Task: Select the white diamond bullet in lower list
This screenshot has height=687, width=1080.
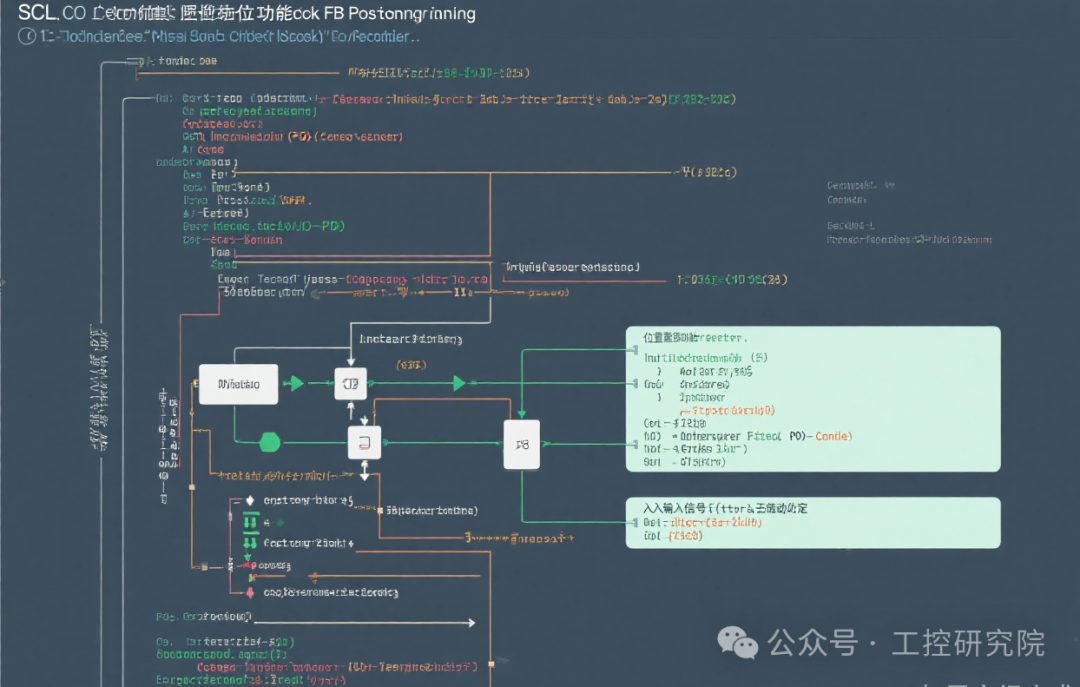Action: pyautogui.click(x=250, y=500)
